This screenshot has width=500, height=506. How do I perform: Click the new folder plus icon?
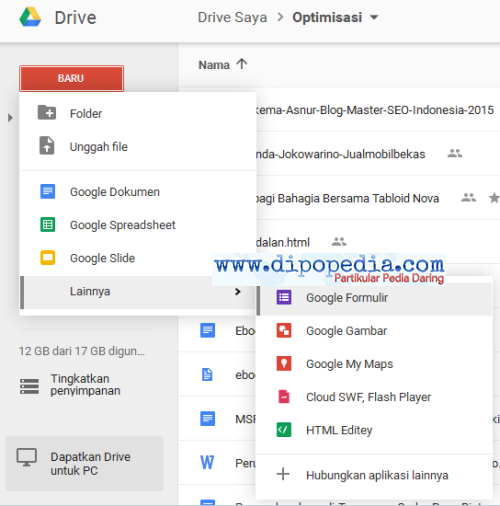47,112
